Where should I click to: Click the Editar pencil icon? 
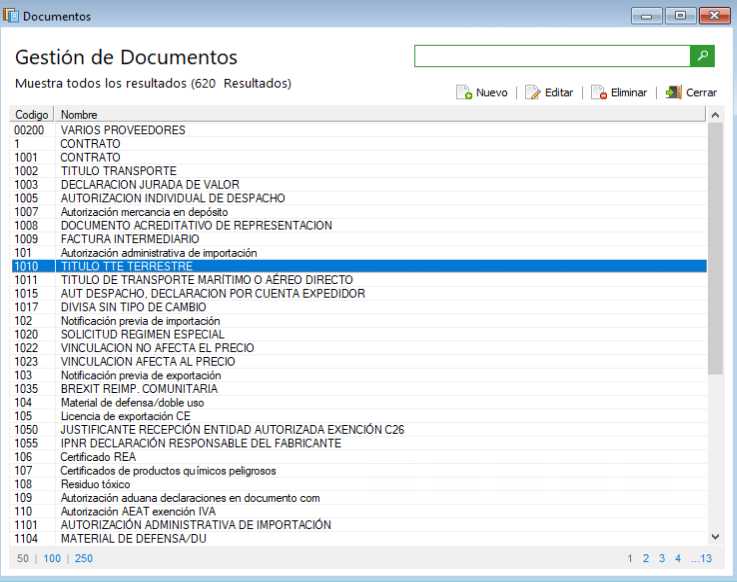(533, 93)
